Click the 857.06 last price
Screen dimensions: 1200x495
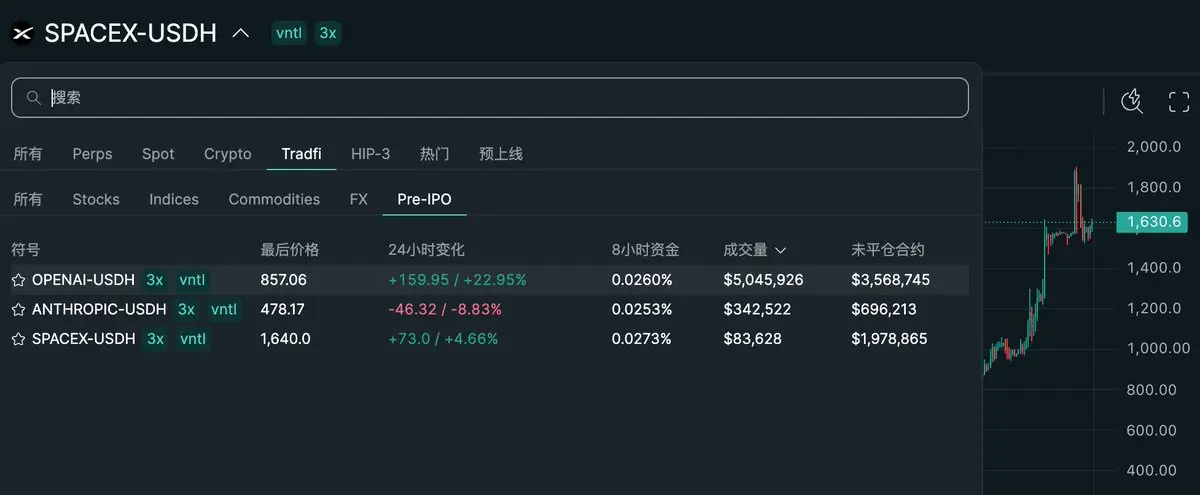coord(284,280)
